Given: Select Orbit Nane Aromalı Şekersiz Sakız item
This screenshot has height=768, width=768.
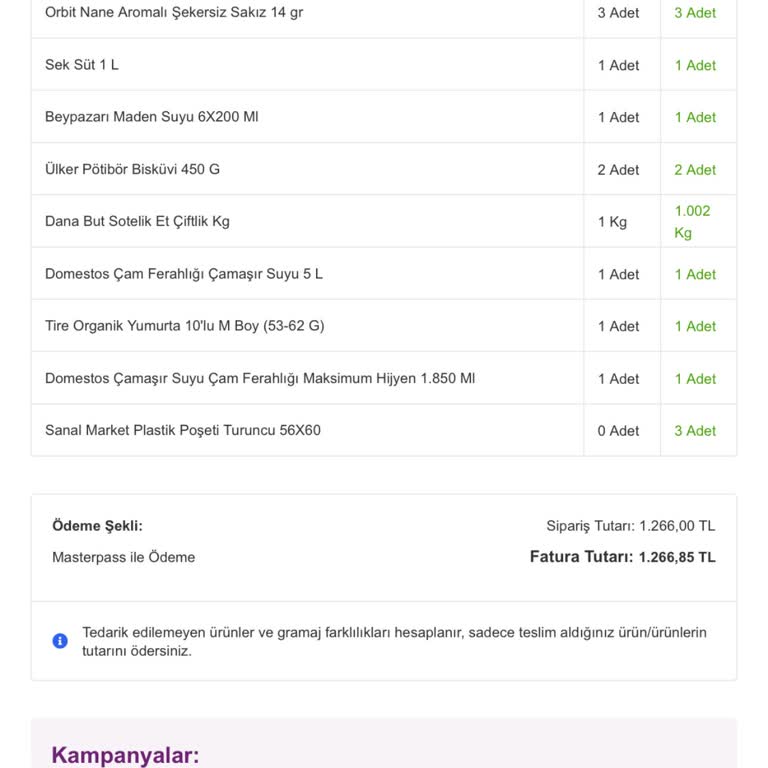Looking at the screenshot, I should coord(174,13).
